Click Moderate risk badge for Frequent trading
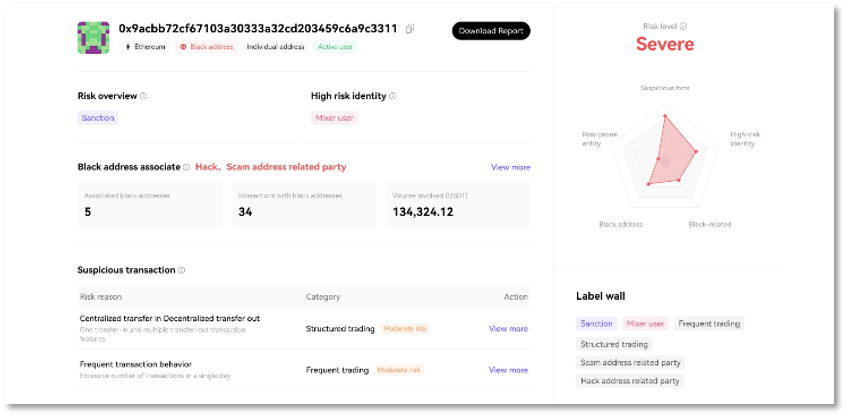This screenshot has width=848, height=418. click(x=399, y=370)
